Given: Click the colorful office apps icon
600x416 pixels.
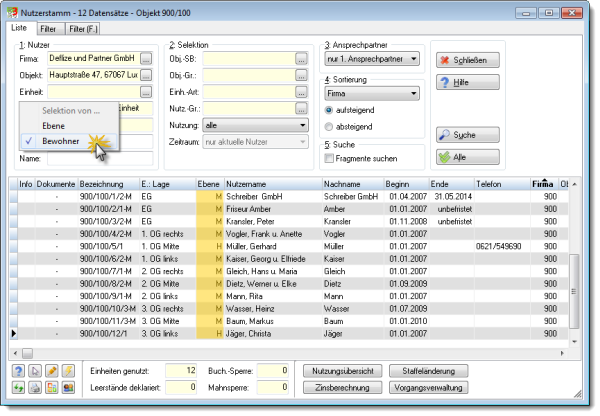Looking at the screenshot, I should point(52,387).
